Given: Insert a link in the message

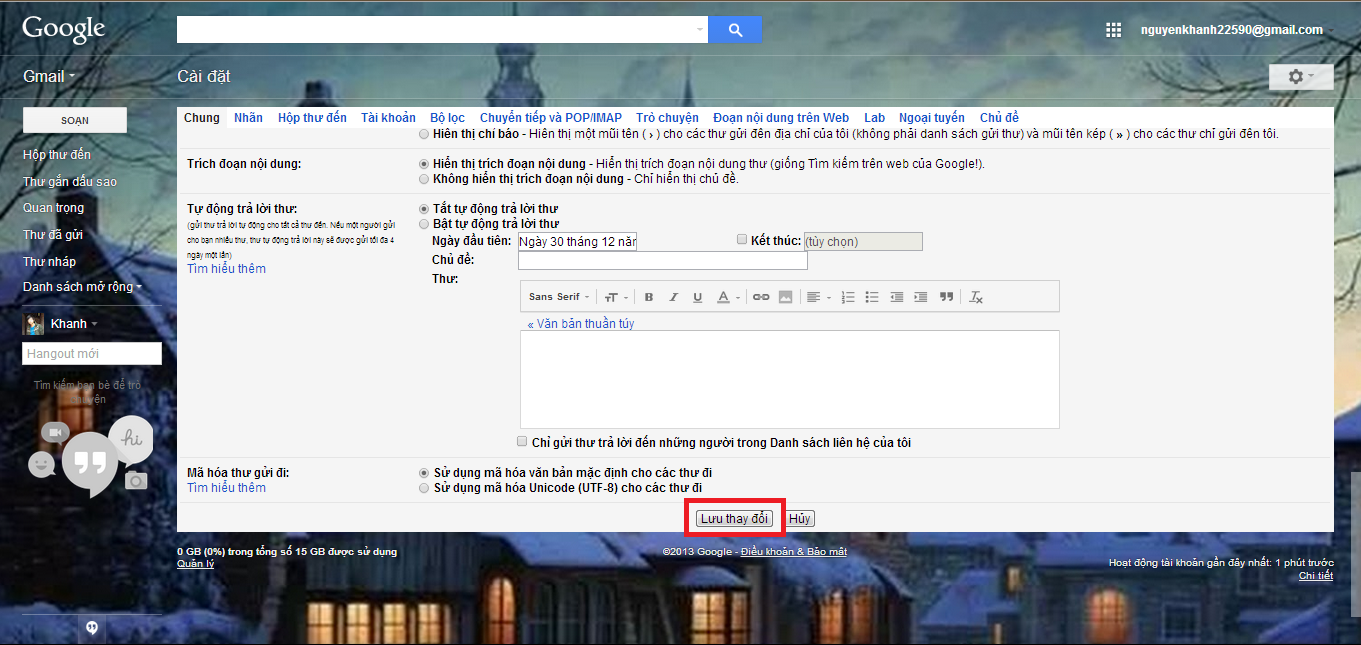Looking at the screenshot, I should pyautogui.click(x=761, y=297).
